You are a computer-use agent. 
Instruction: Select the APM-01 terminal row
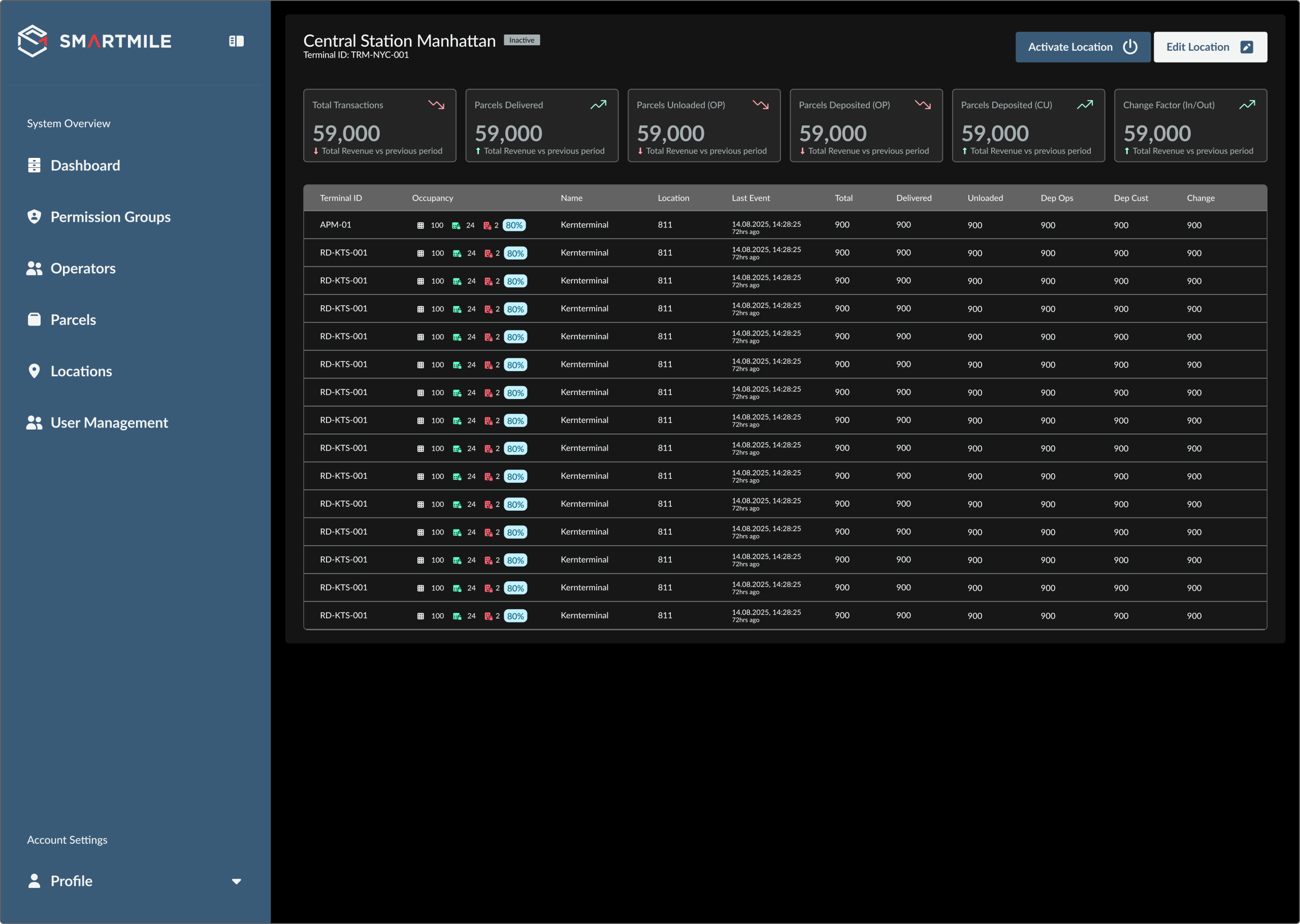click(335, 225)
